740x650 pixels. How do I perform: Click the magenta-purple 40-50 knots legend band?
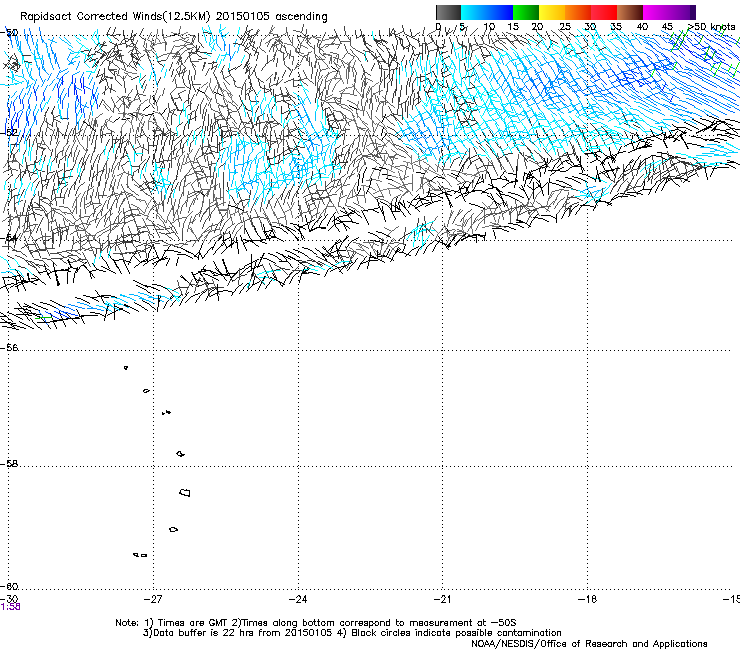click(669, 12)
